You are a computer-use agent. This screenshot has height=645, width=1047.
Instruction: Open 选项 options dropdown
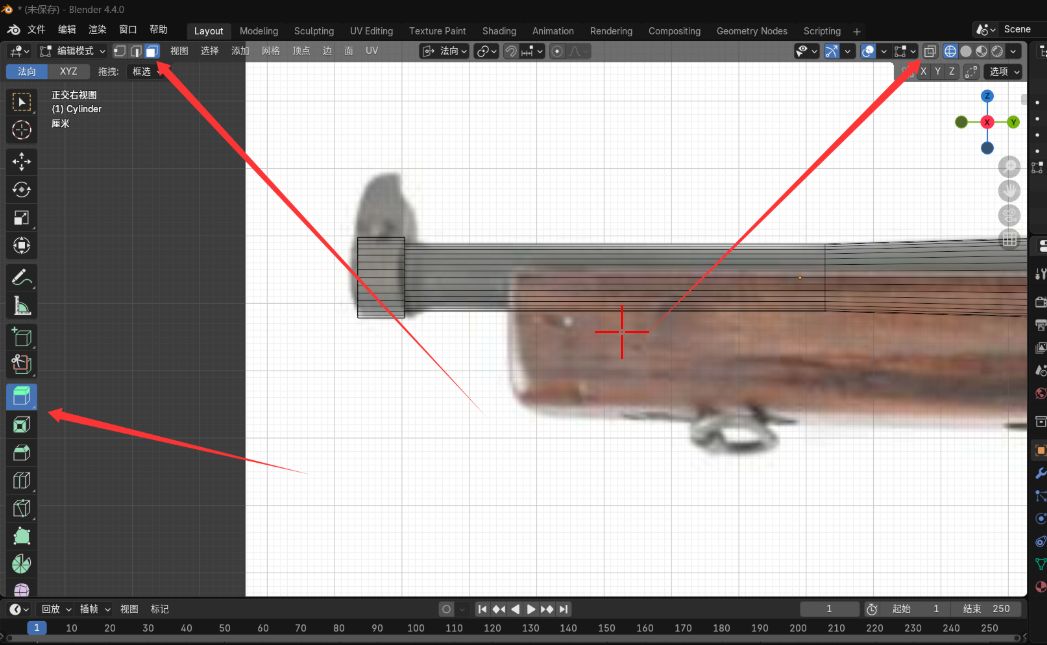pos(1004,71)
